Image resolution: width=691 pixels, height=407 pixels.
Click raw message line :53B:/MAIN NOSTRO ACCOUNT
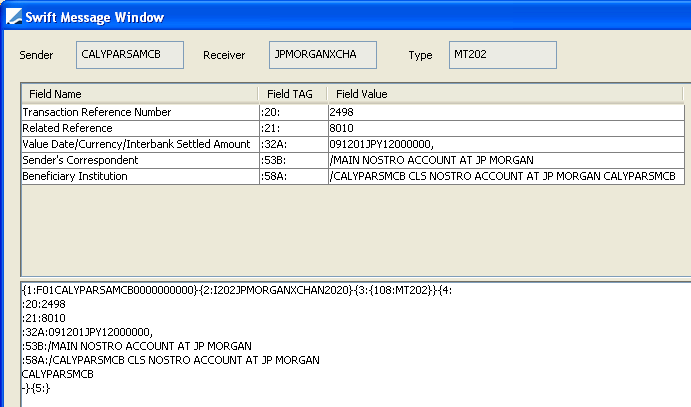coord(137,346)
